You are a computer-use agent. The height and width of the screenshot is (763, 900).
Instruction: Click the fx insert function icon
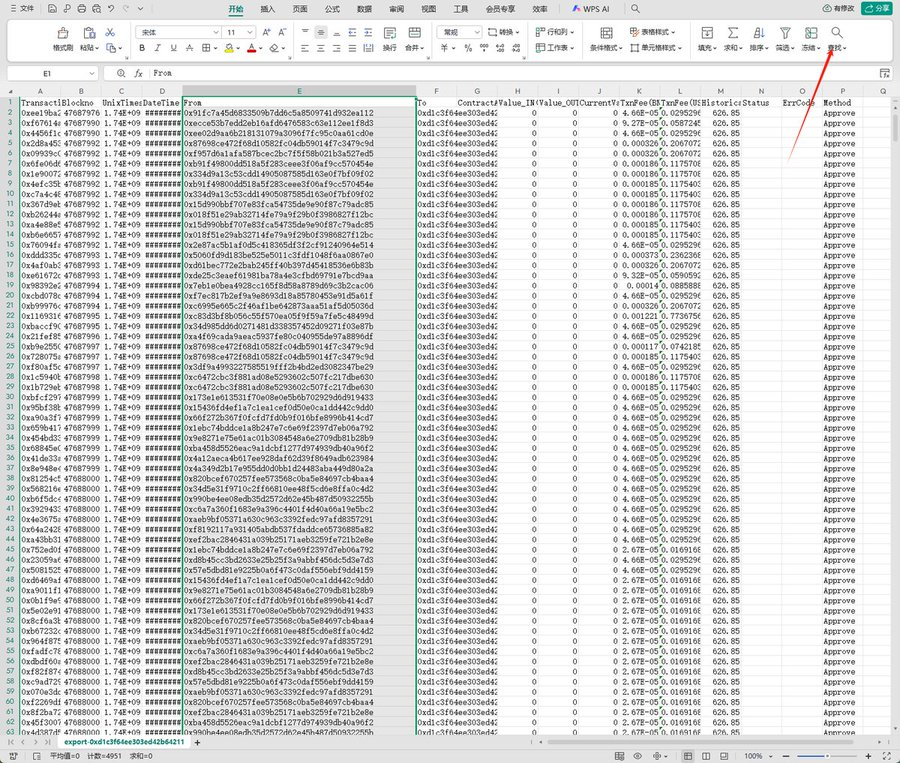coord(138,73)
